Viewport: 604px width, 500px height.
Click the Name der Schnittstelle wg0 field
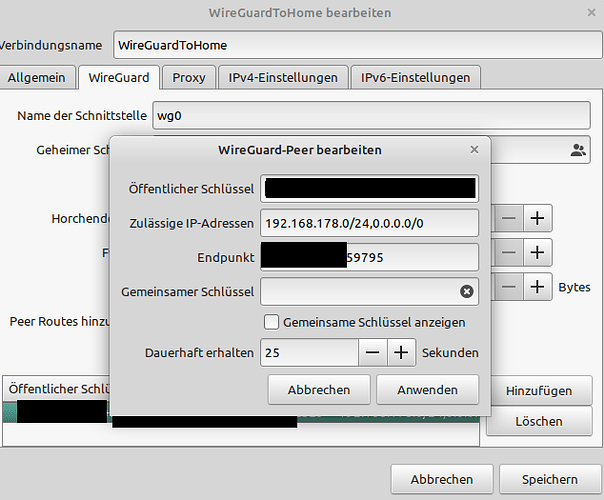click(x=372, y=116)
